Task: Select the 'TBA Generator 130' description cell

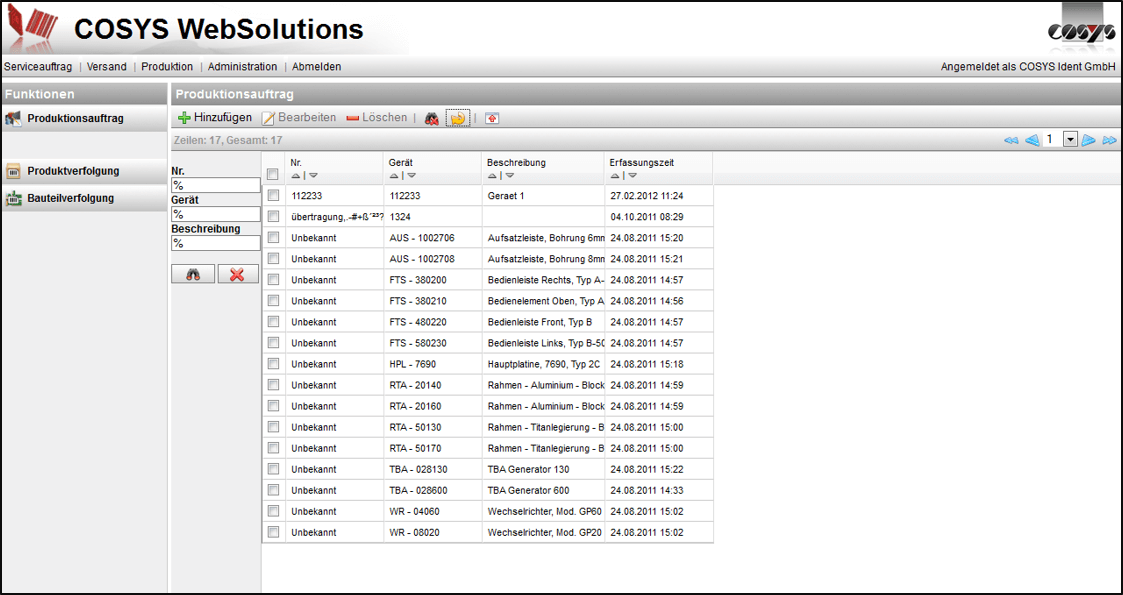Action: pos(543,469)
